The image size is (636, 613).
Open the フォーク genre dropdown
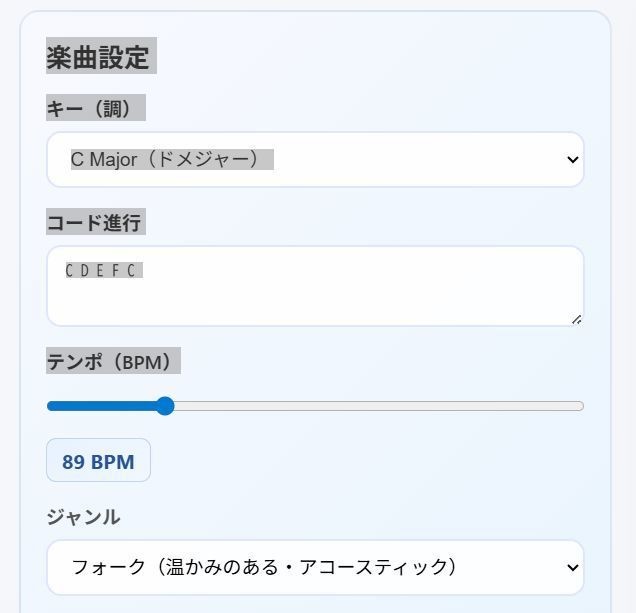tap(315, 568)
